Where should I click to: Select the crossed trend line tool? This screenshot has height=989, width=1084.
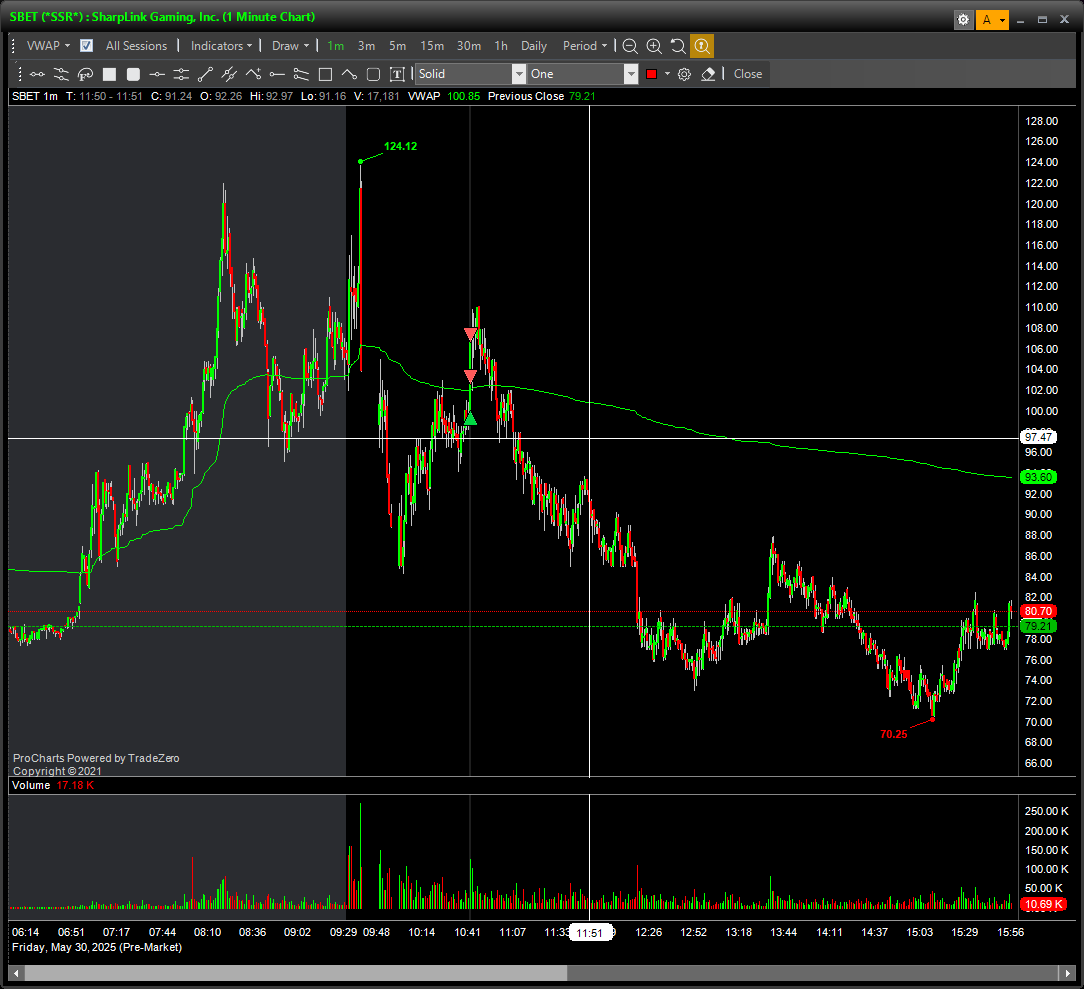(x=229, y=74)
